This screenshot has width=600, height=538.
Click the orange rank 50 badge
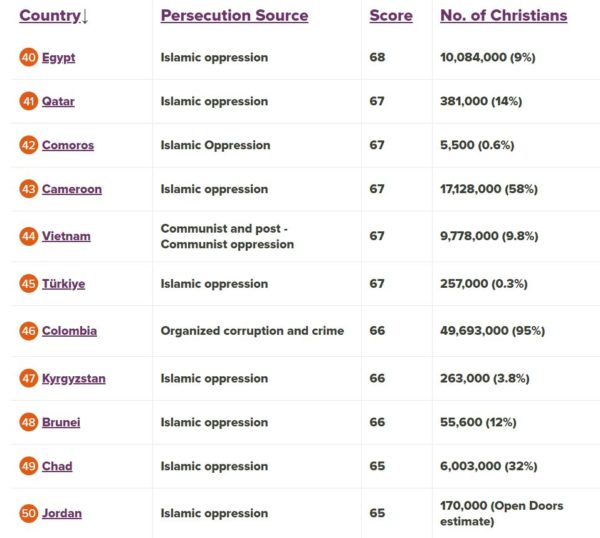pos(28,514)
